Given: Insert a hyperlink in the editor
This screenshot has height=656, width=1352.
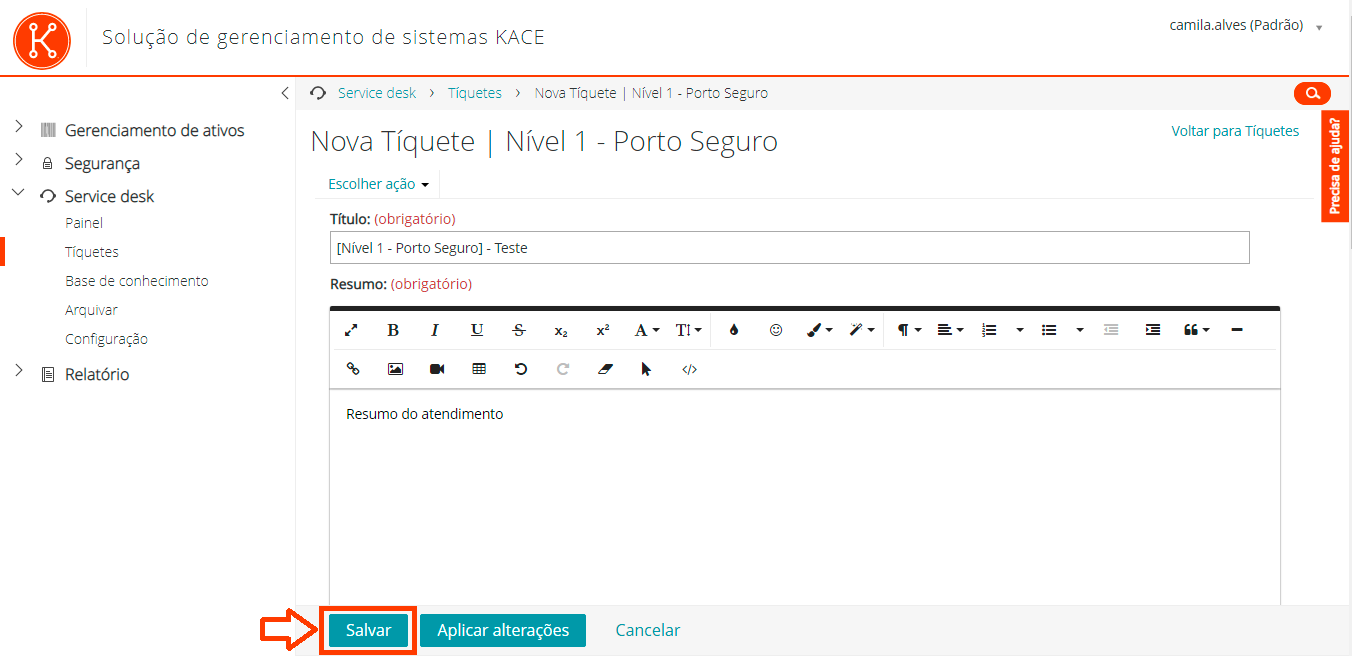Looking at the screenshot, I should click(x=353, y=369).
